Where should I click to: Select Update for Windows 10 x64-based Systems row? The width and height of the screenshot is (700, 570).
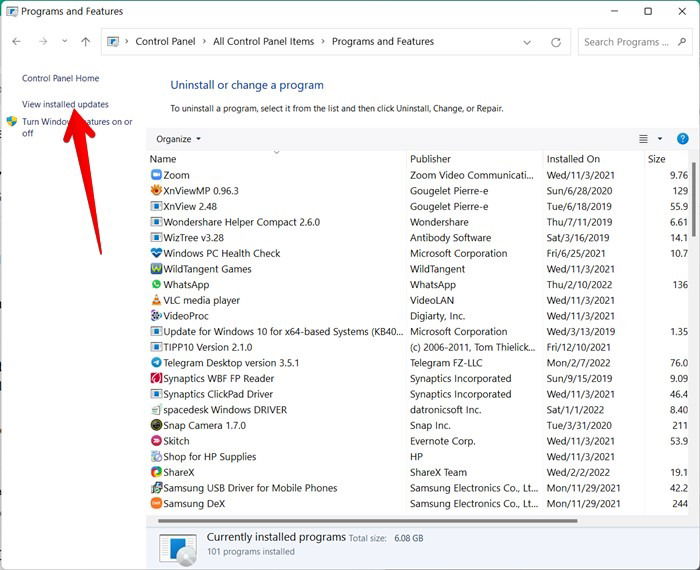click(x=418, y=331)
